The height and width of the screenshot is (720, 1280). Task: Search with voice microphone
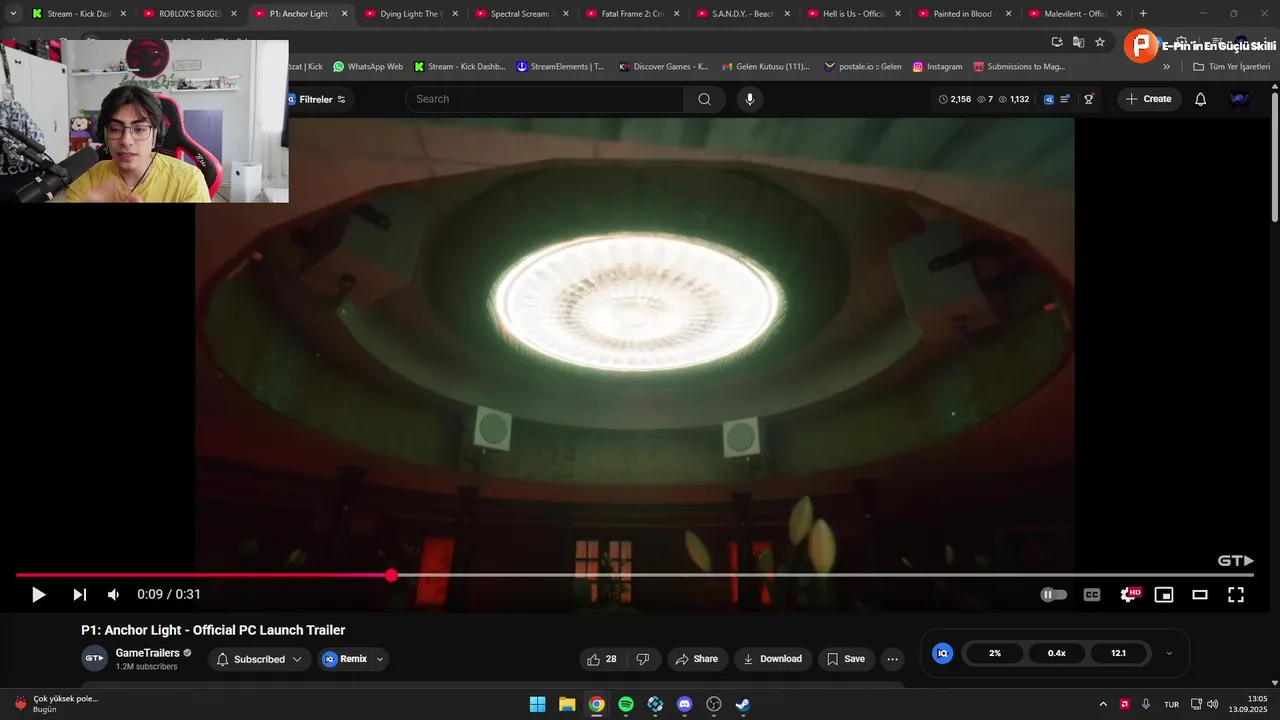click(750, 99)
